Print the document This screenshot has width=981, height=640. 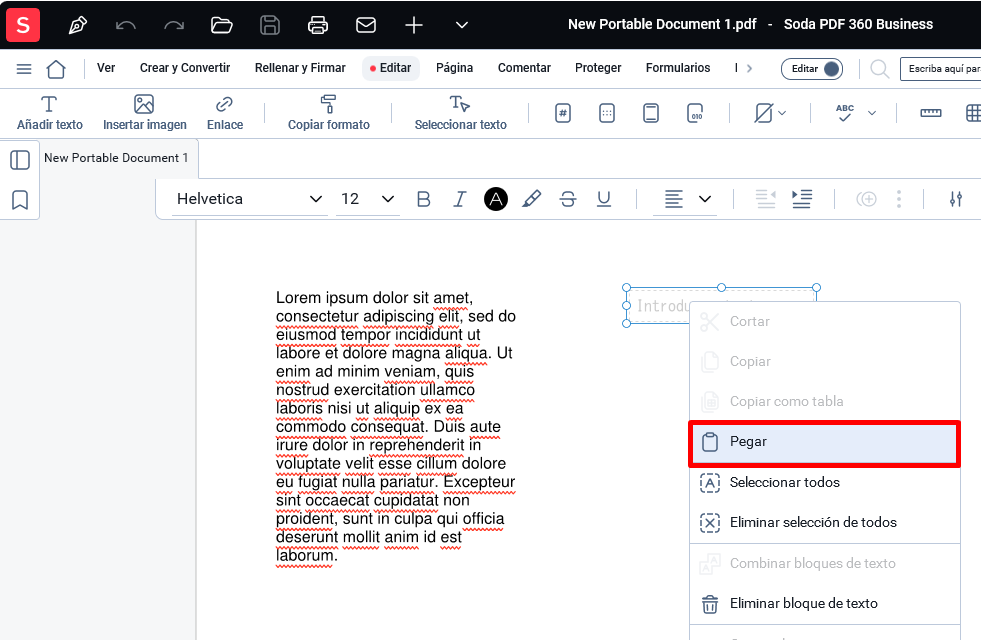[x=318, y=25]
